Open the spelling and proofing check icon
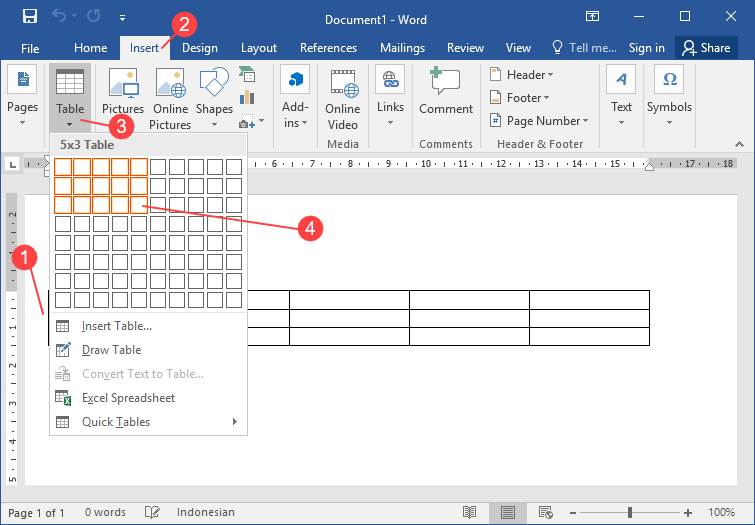This screenshot has width=755, height=525. (152, 512)
